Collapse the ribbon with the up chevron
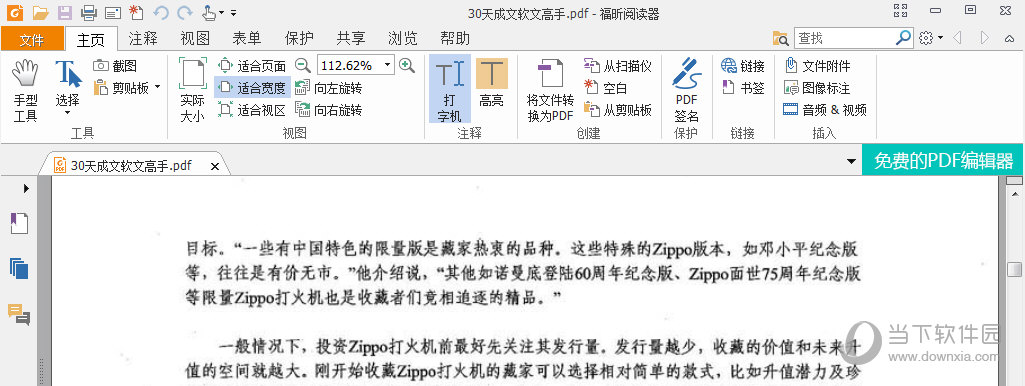 [1009, 39]
